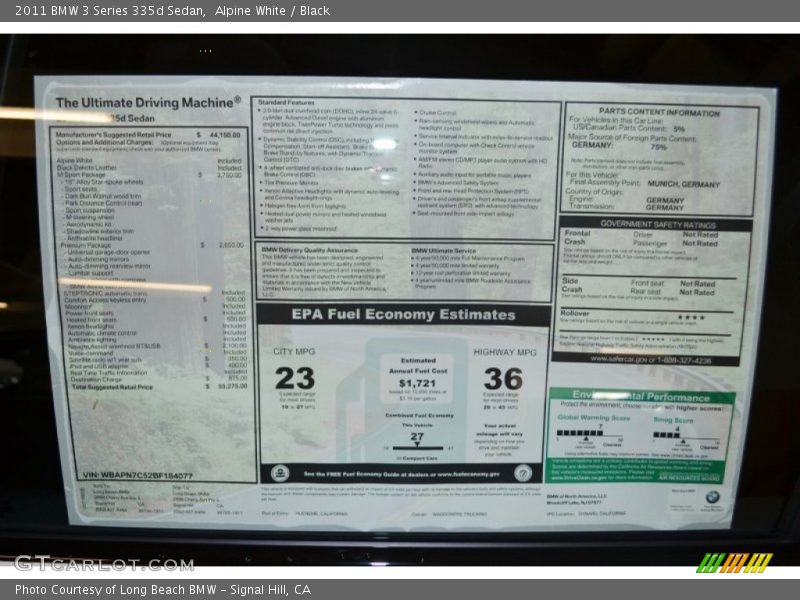This screenshot has width=800, height=600.
Task: Click the colored stripes logo in the bottom corner
Action: point(734,563)
